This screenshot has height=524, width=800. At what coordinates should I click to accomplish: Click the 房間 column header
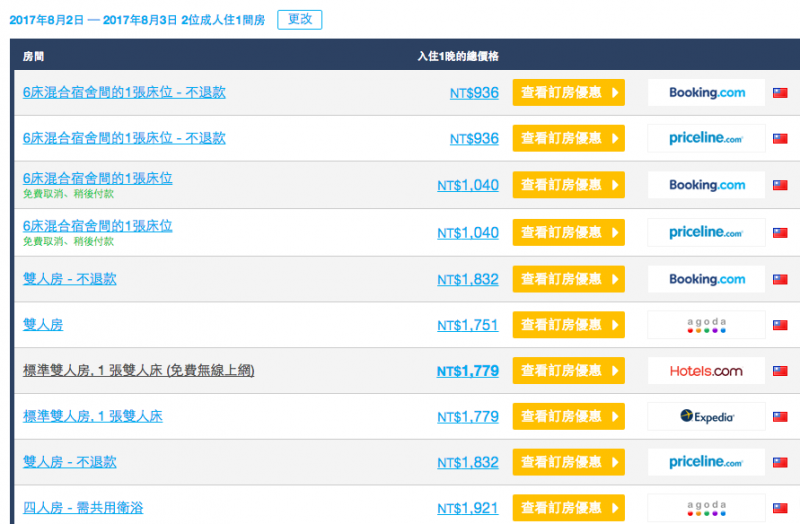coord(33,56)
